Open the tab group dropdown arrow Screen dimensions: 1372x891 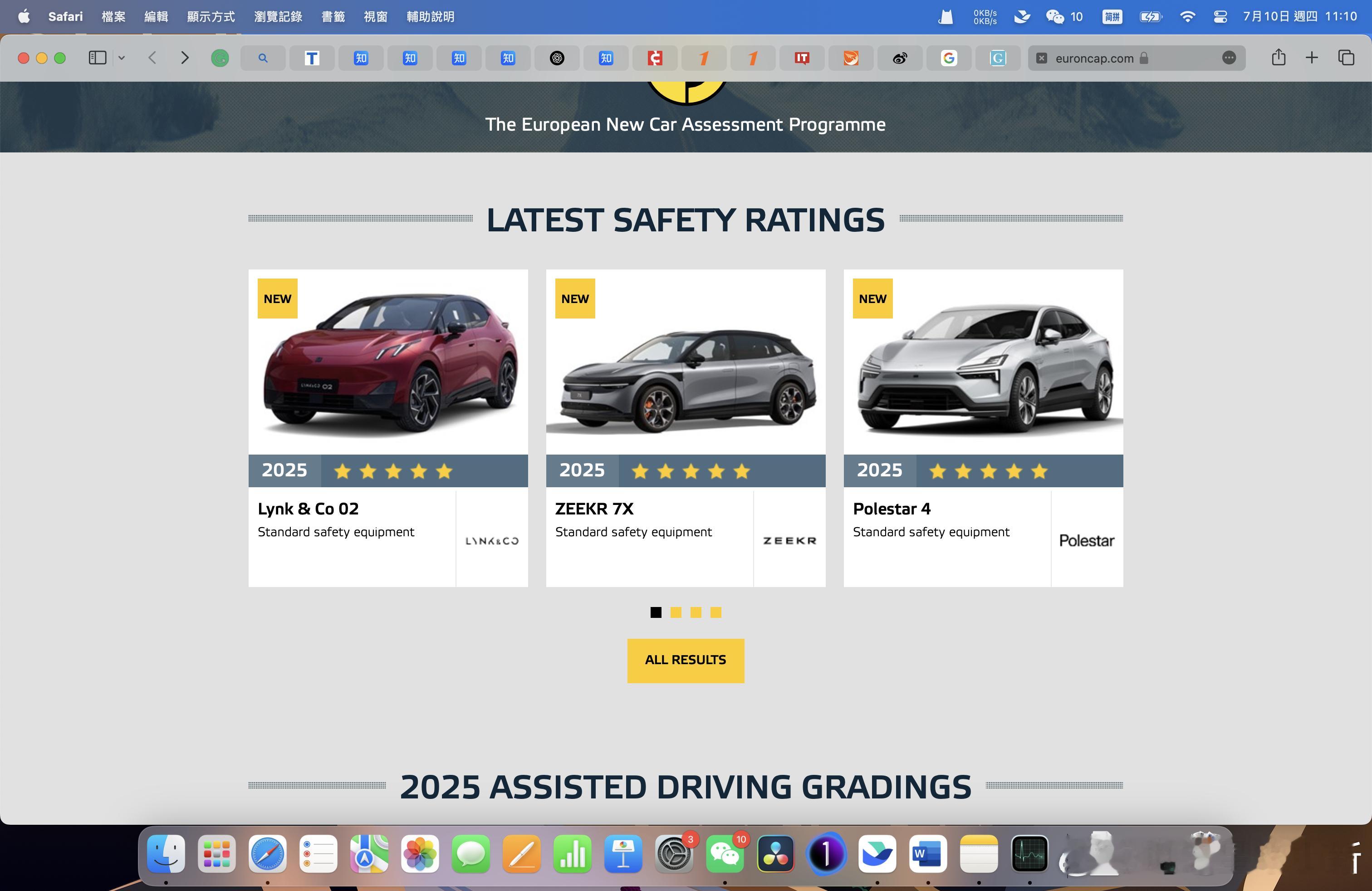click(122, 58)
